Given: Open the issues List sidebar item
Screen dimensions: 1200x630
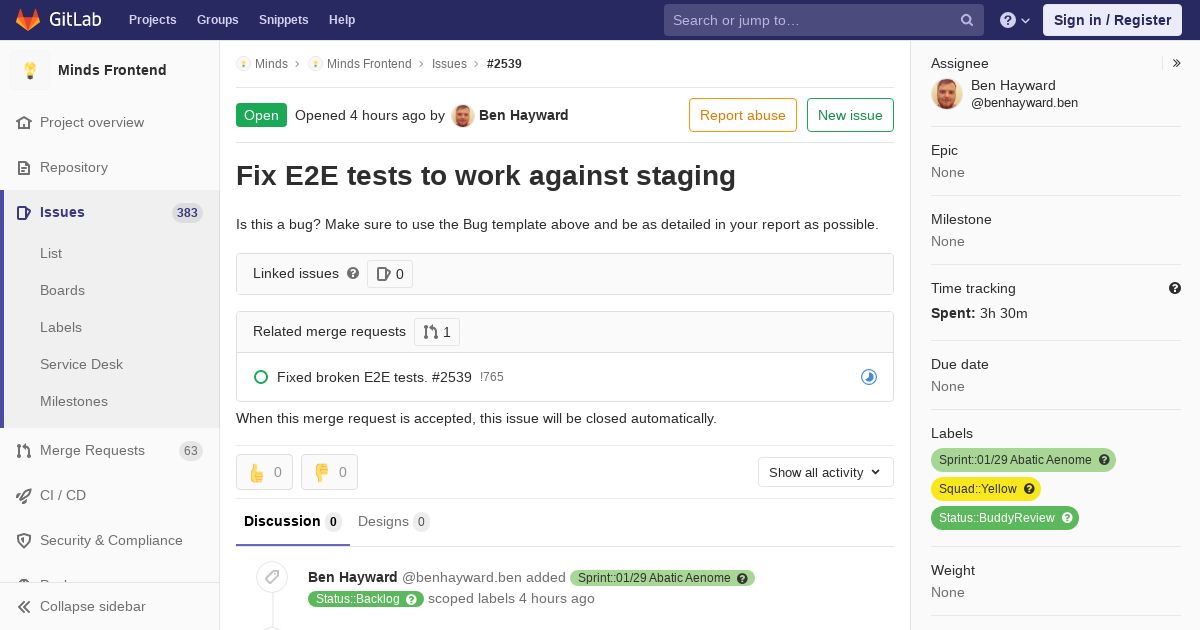Looking at the screenshot, I should [x=51, y=253].
